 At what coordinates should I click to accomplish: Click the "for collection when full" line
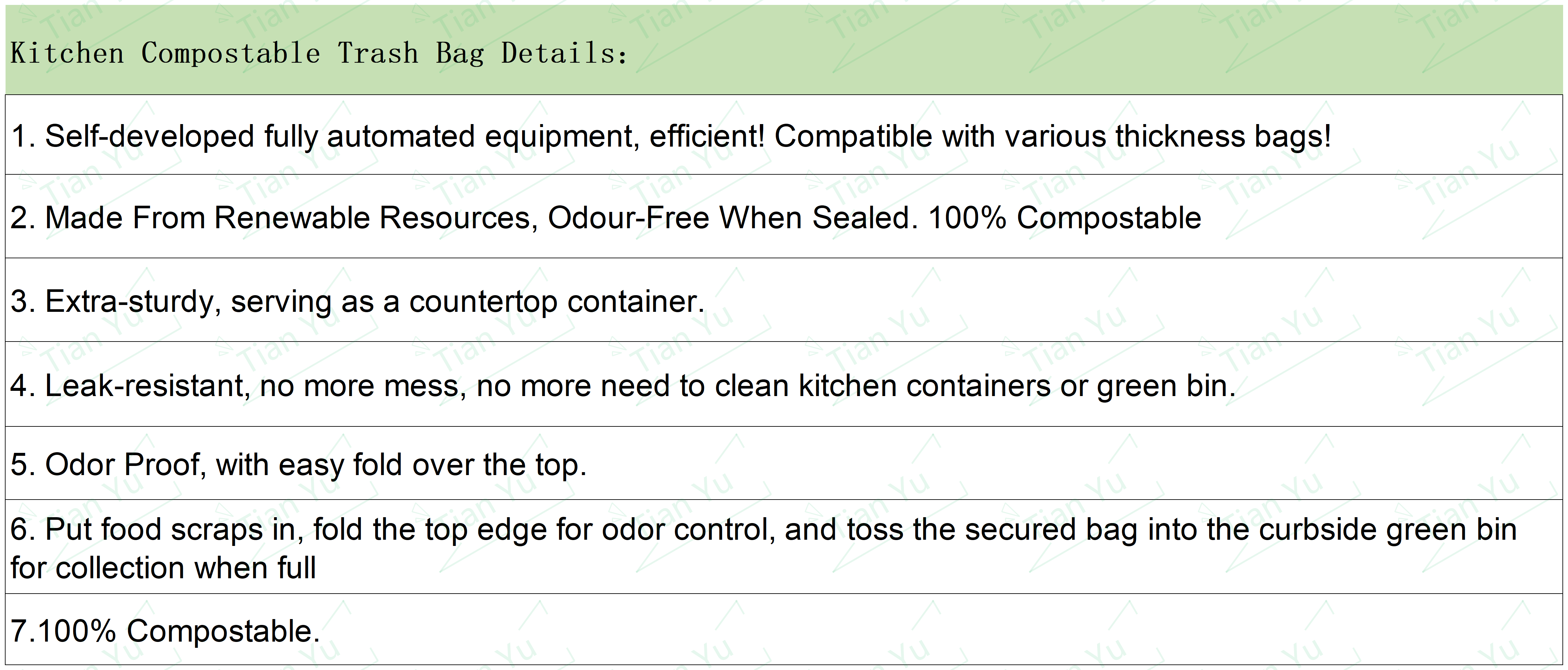[163, 568]
